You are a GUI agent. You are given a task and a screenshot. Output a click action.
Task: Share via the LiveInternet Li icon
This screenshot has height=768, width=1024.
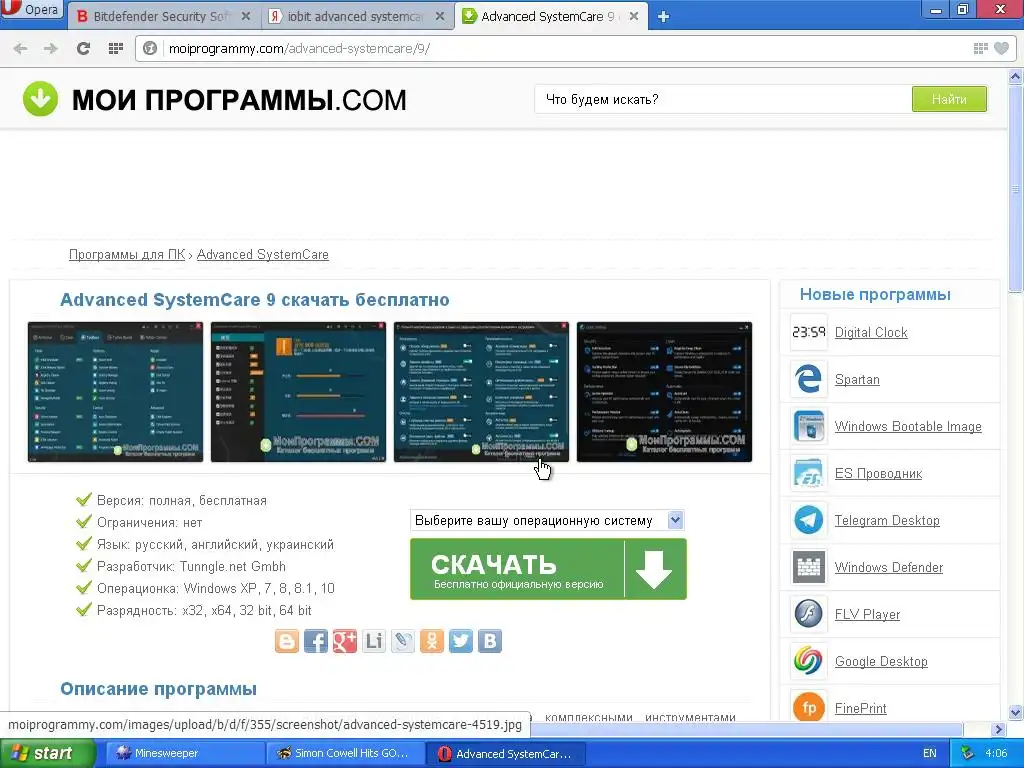tap(374, 641)
